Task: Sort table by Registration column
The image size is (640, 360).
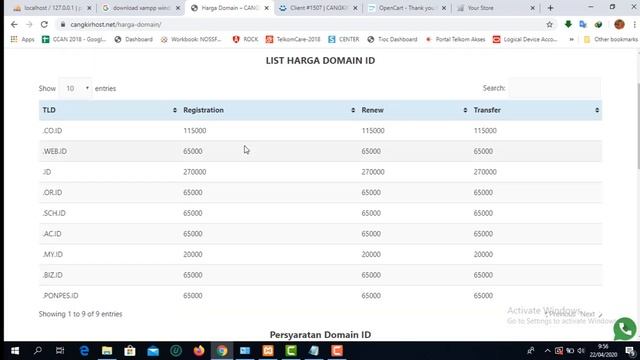Action: pos(269,110)
